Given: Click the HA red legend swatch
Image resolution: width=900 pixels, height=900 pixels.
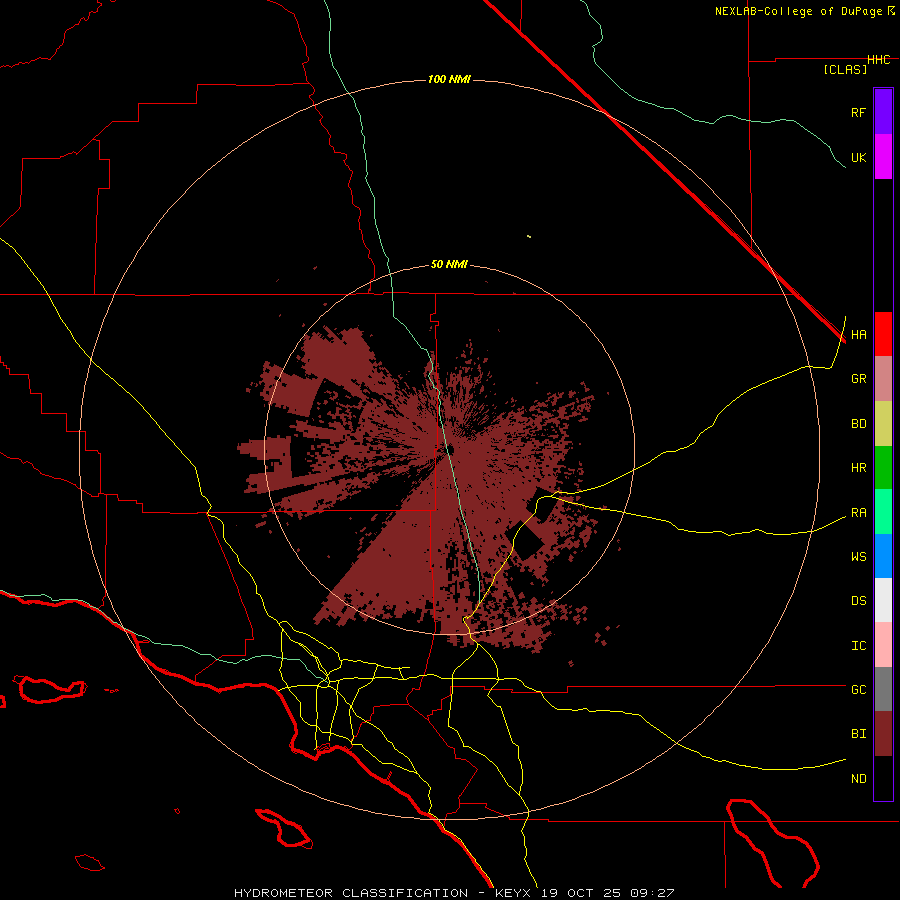Looking at the screenshot, I should [x=883, y=334].
